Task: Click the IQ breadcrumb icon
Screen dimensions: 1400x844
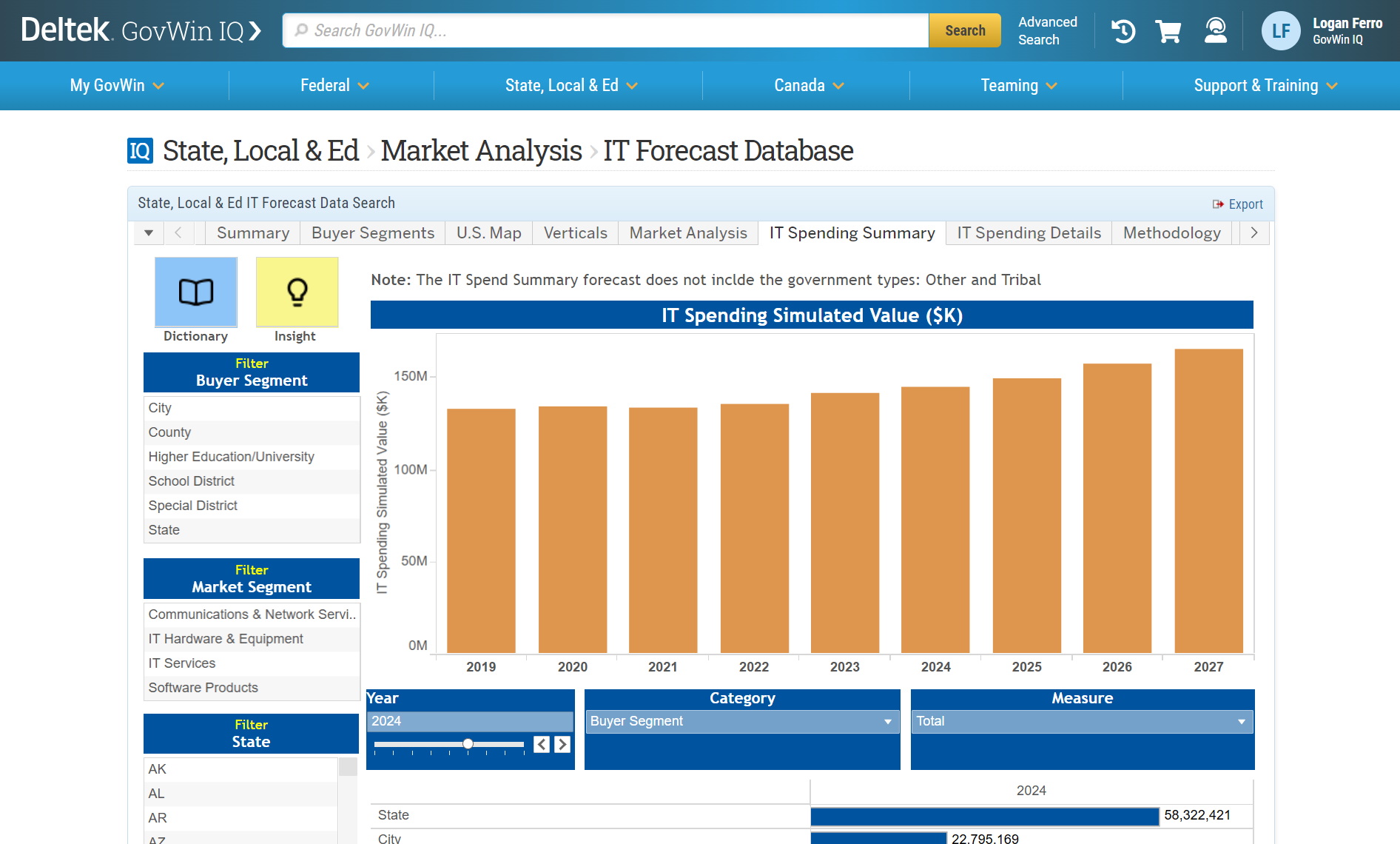Action: [x=139, y=151]
